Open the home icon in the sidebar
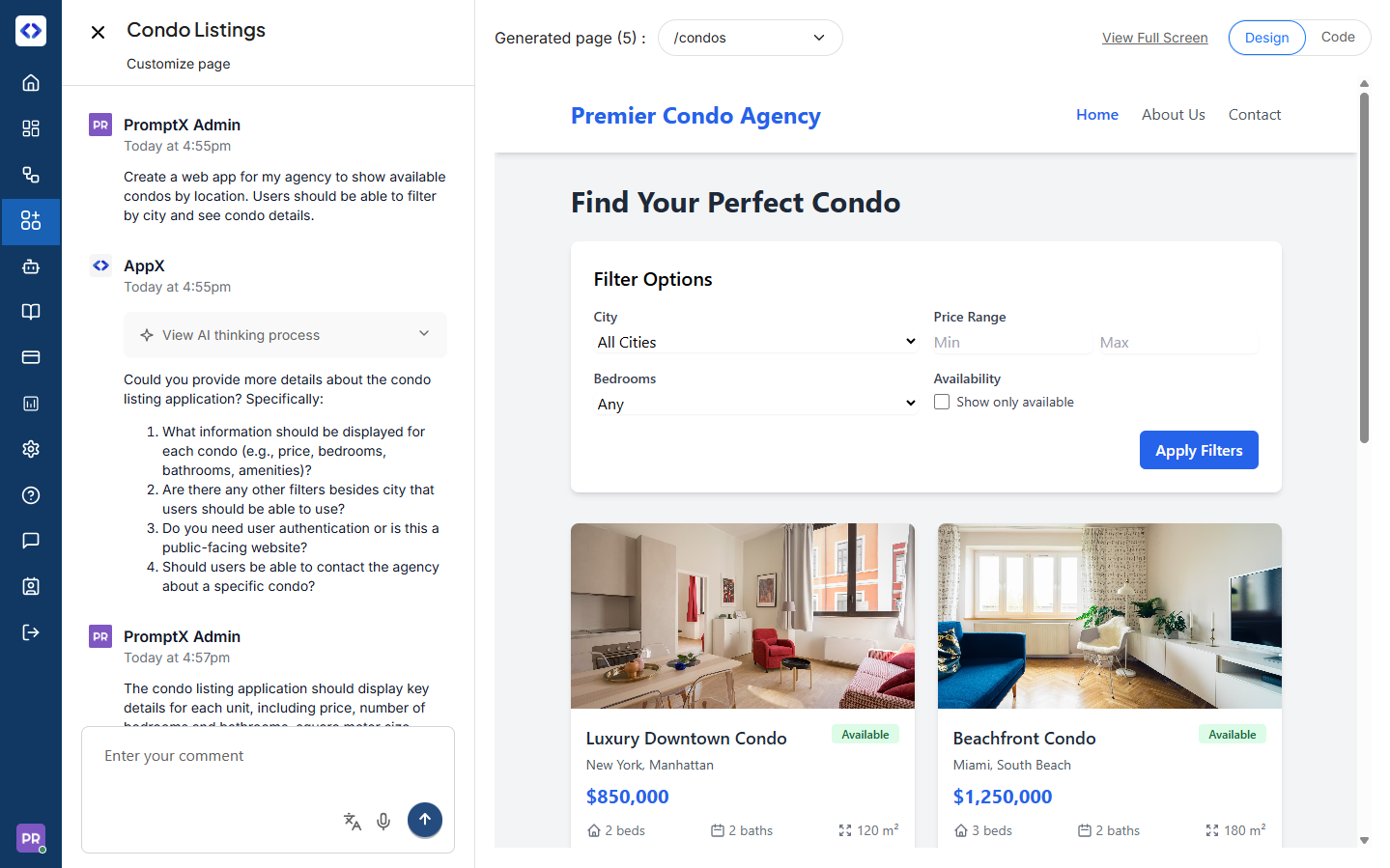 (x=31, y=83)
